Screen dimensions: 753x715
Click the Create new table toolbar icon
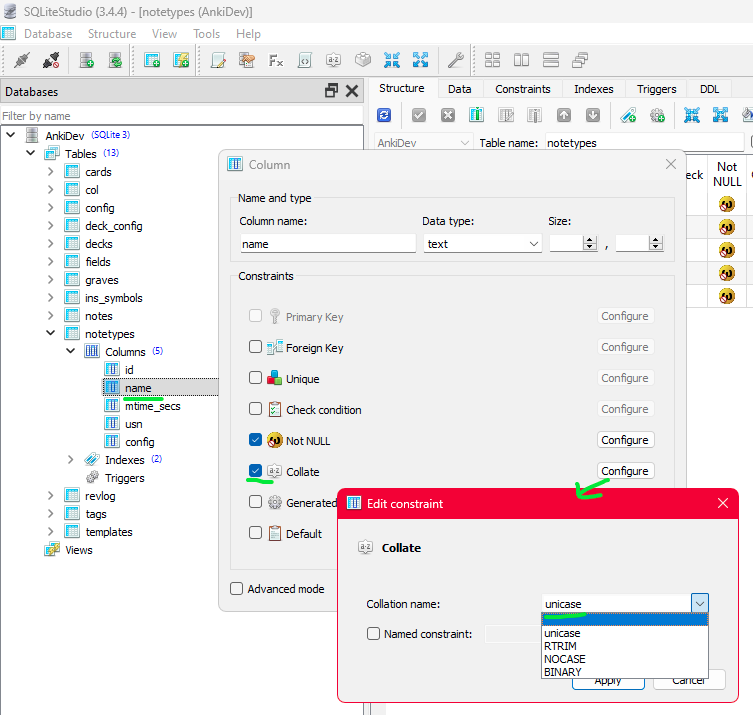pos(152,61)
